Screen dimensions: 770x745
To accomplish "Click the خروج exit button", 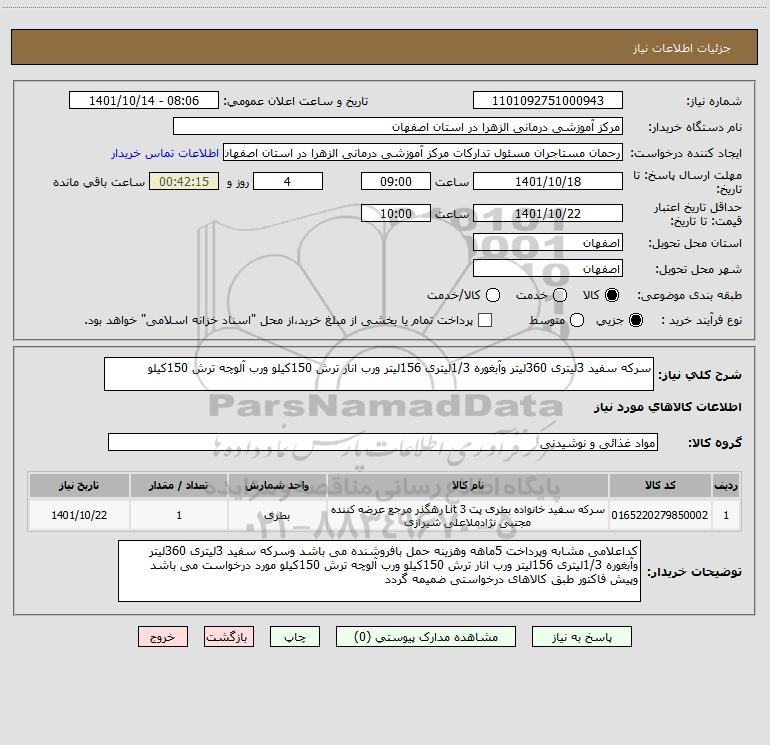I will (163, 636).
